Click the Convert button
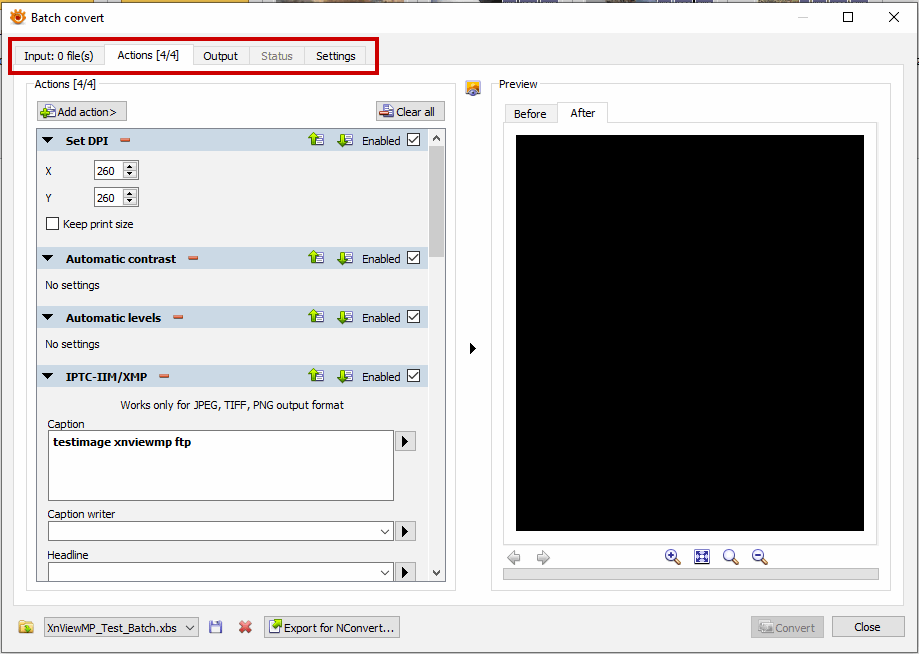Viewport: 919px width, 654px height. click(787, 627)
